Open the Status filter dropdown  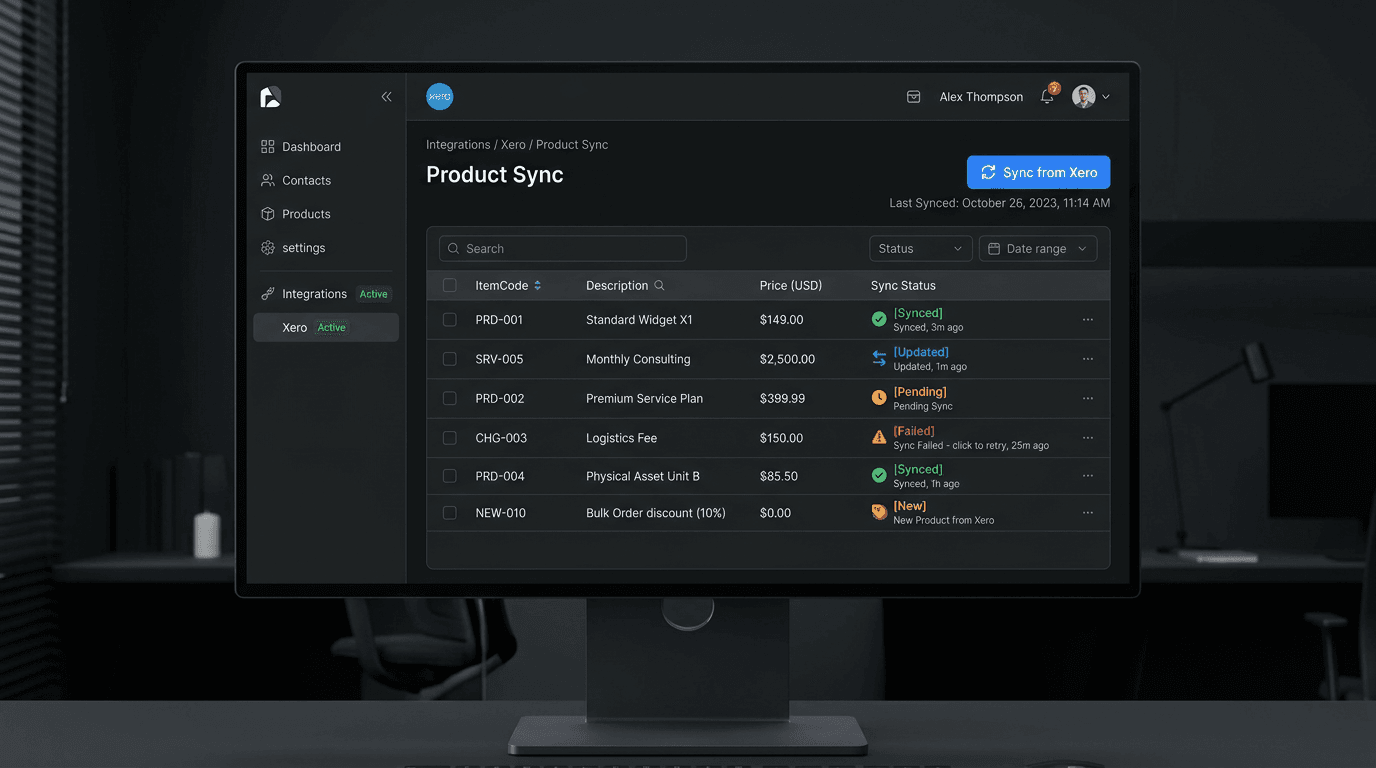[920, 248]
